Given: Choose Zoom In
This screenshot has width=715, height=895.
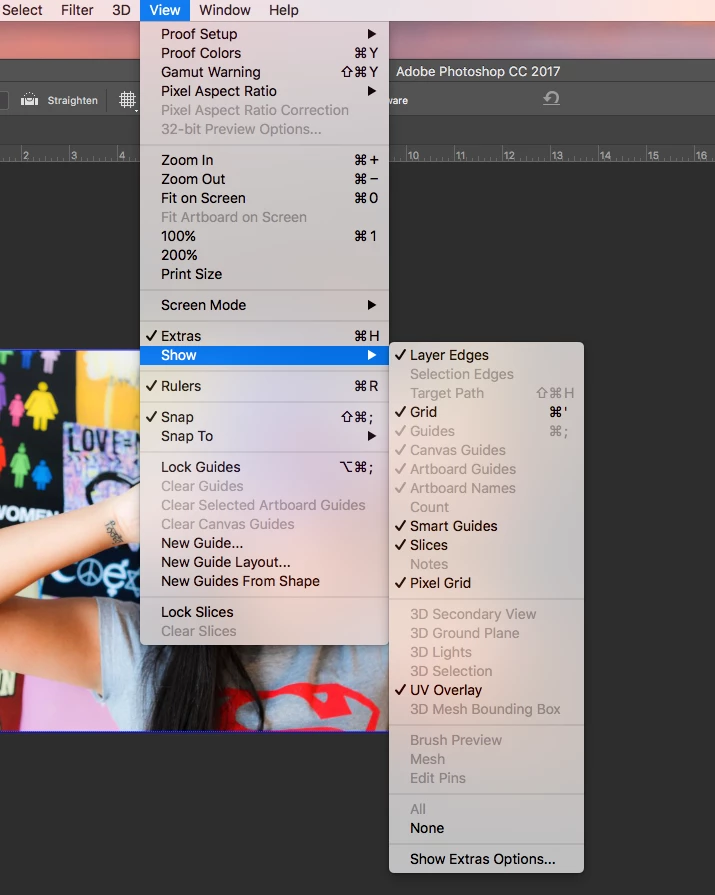Looking at the screenshot, I should tap(264, 160).
